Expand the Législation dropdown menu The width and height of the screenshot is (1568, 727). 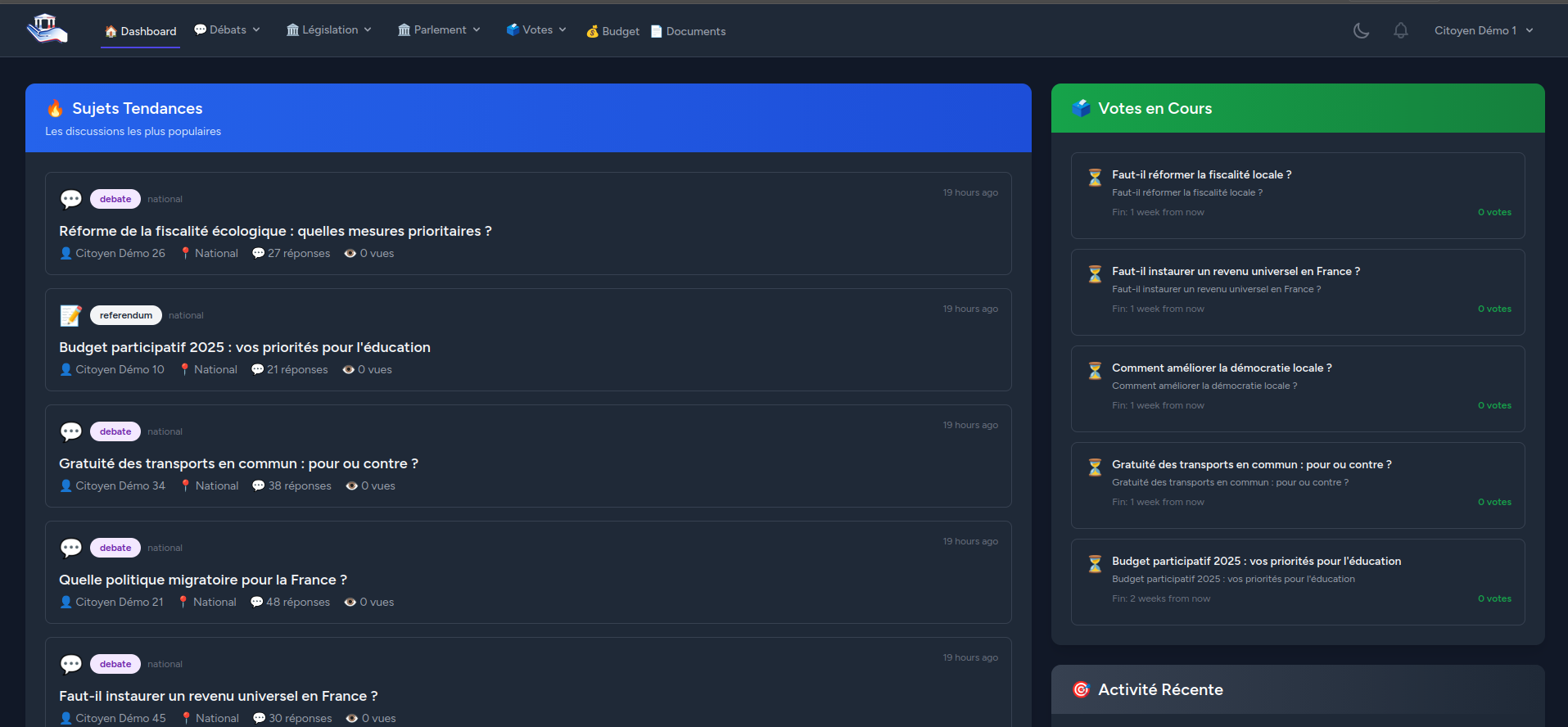[329, 30]
